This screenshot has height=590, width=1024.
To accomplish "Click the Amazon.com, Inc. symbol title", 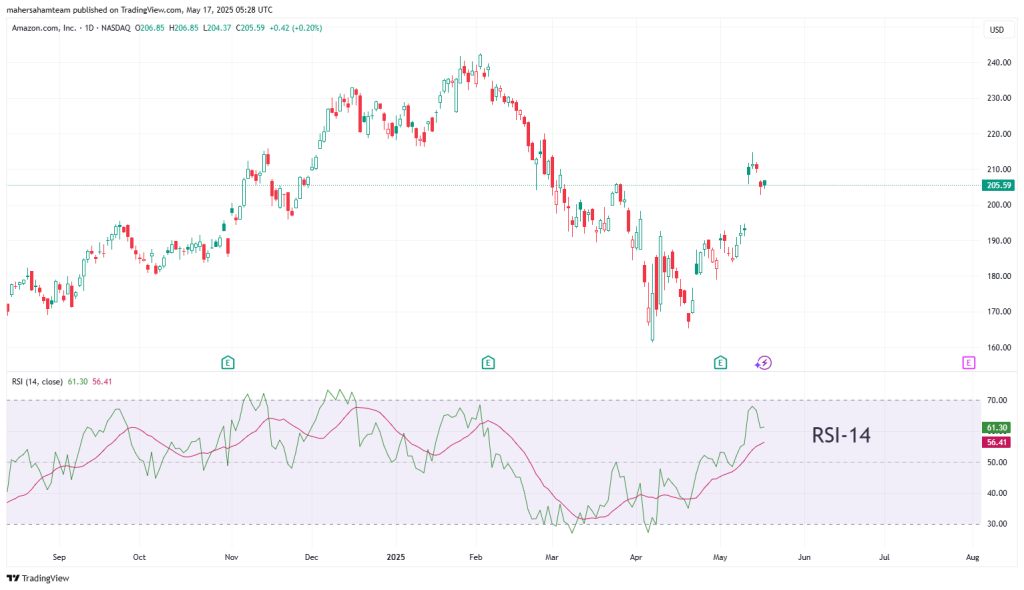I will (x=44, y=29).
